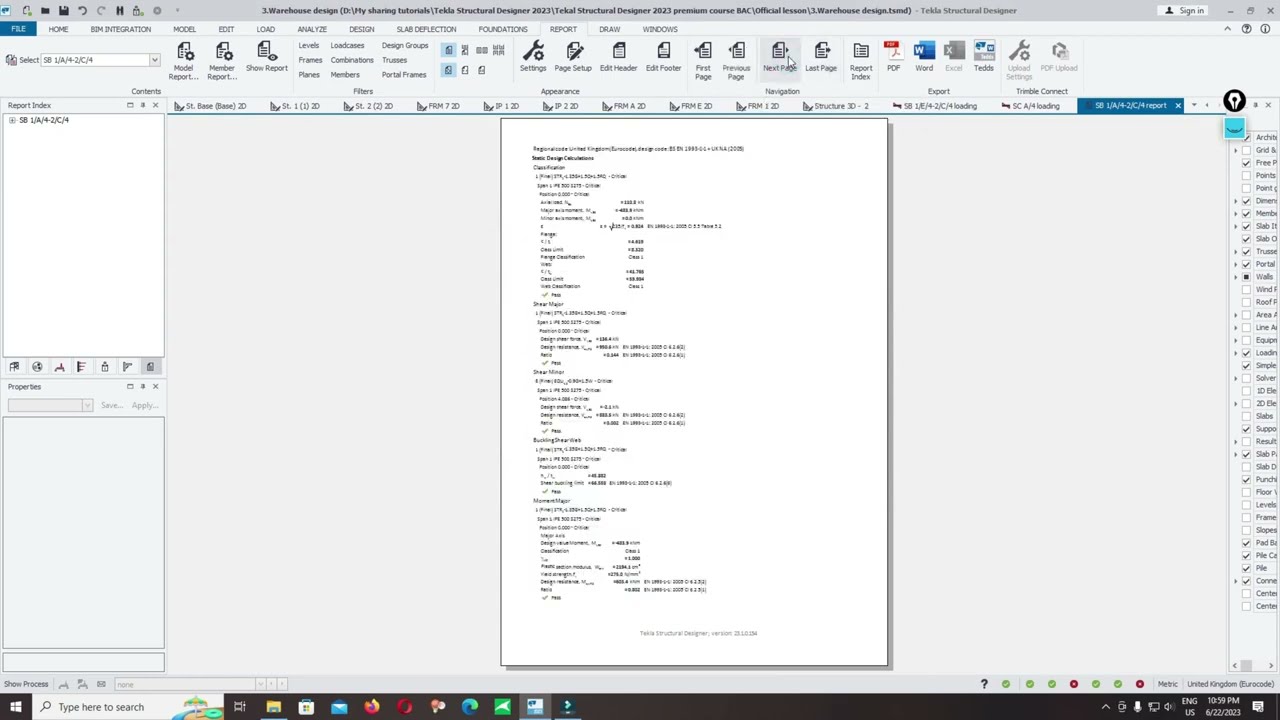
Task: Export report to PDF
Action: tap(892, 57)
